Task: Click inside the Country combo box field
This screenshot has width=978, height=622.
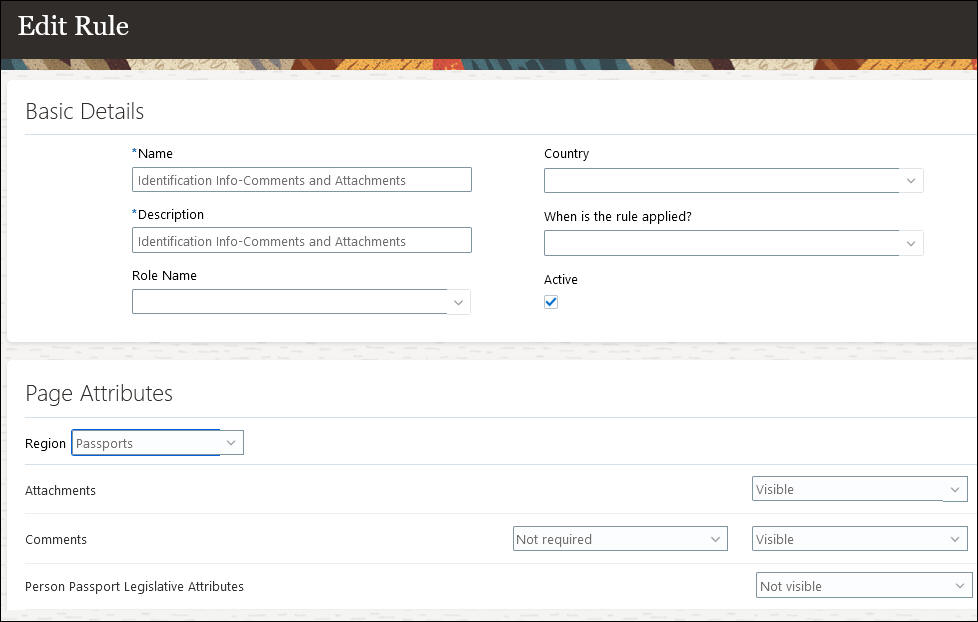Action: [720, 181]
